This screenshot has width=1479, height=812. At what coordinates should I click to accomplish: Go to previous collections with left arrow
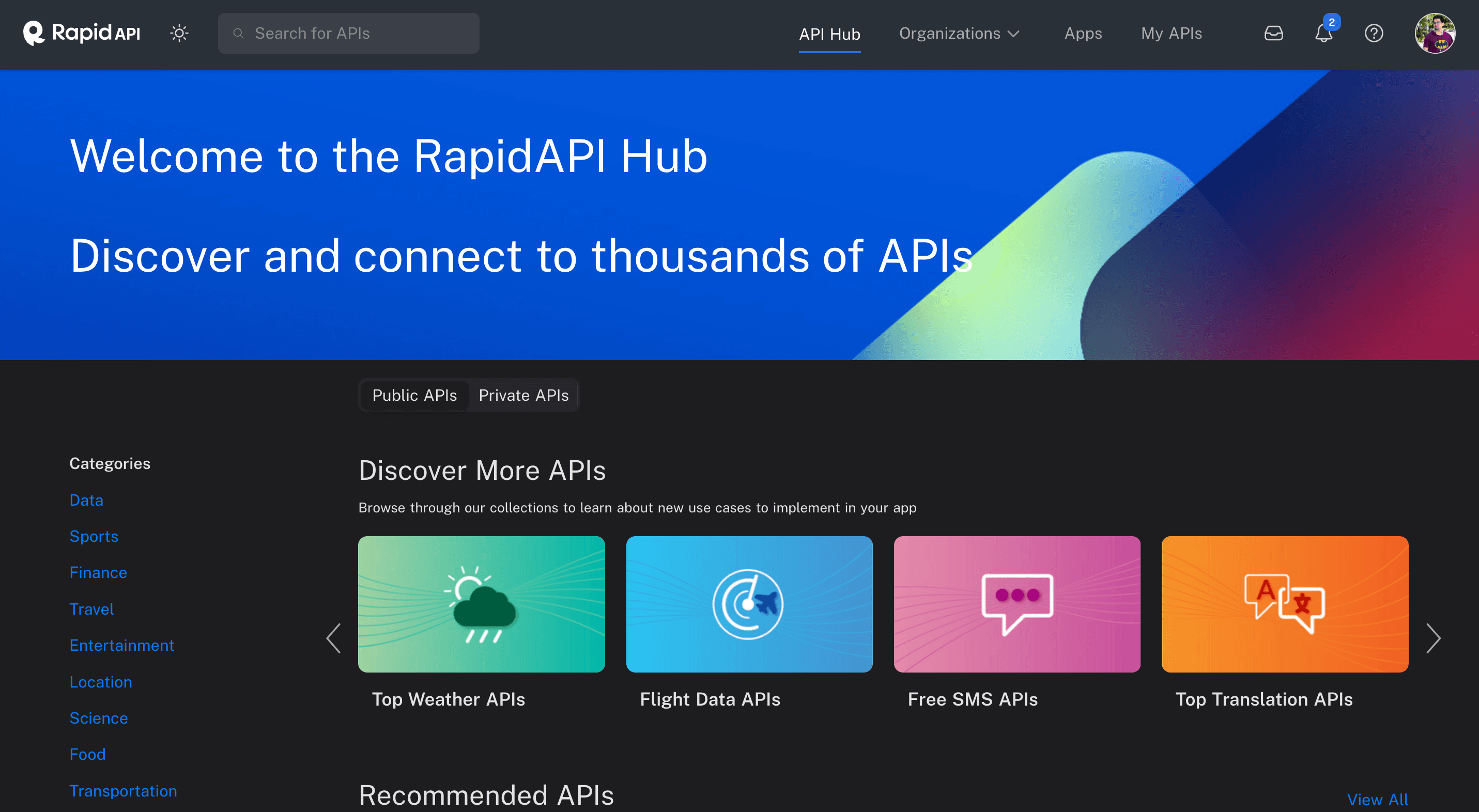(x=334, y=638)
